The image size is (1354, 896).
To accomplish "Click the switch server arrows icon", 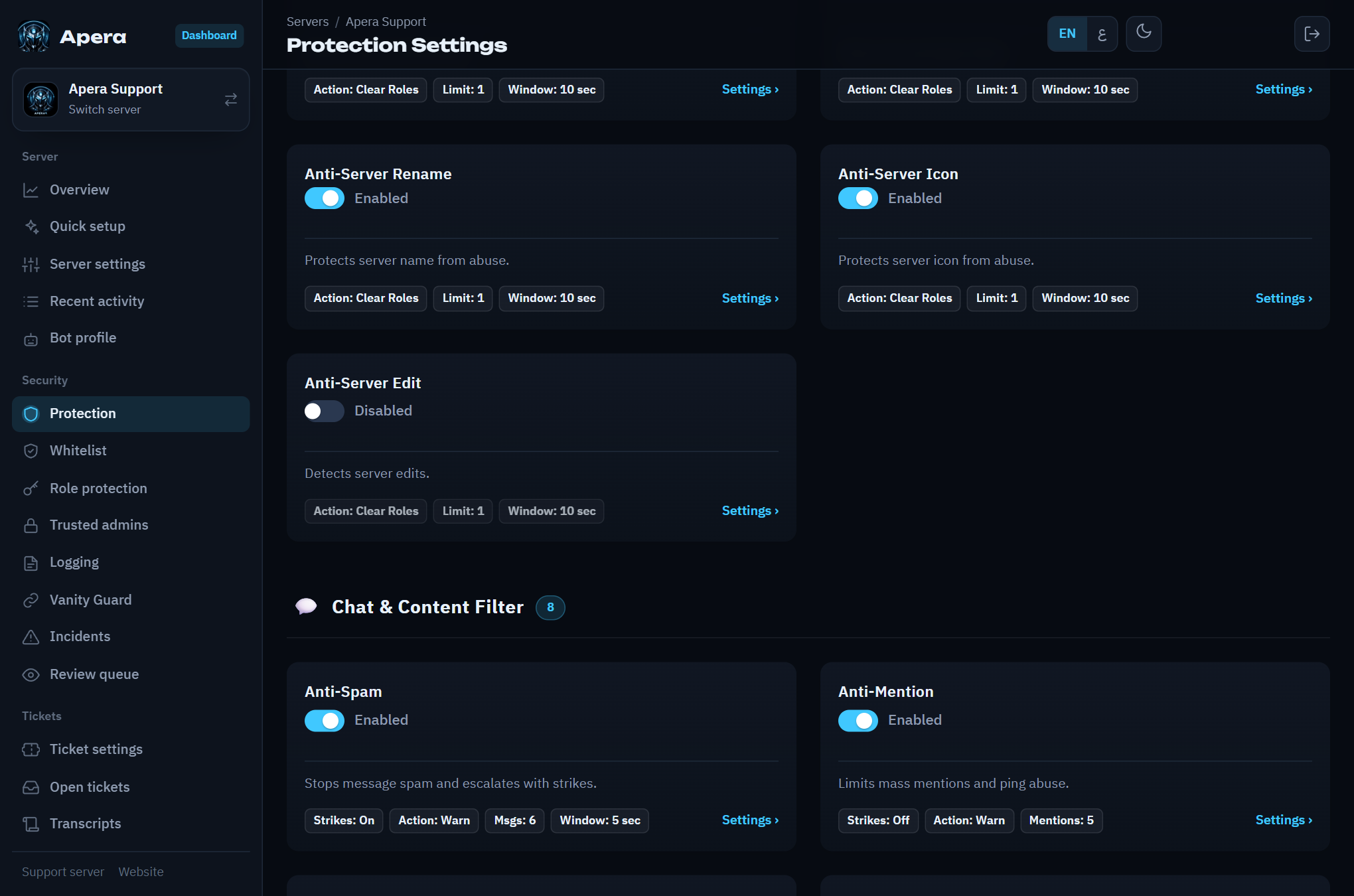I will [230, 100].
